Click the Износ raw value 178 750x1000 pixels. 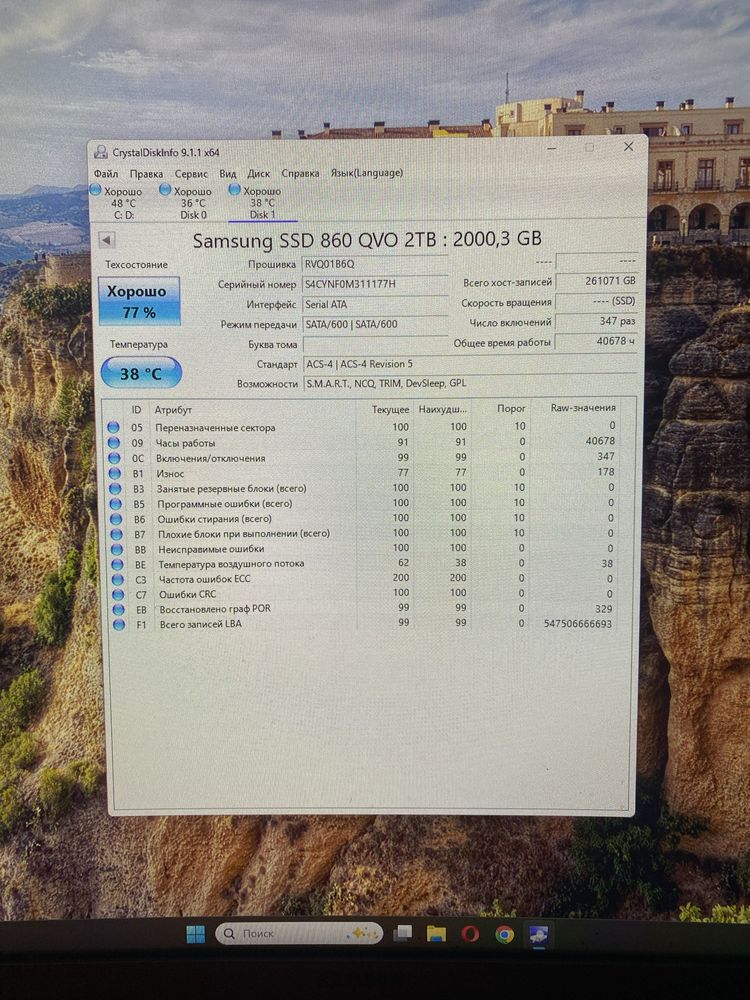pos(606,472)
